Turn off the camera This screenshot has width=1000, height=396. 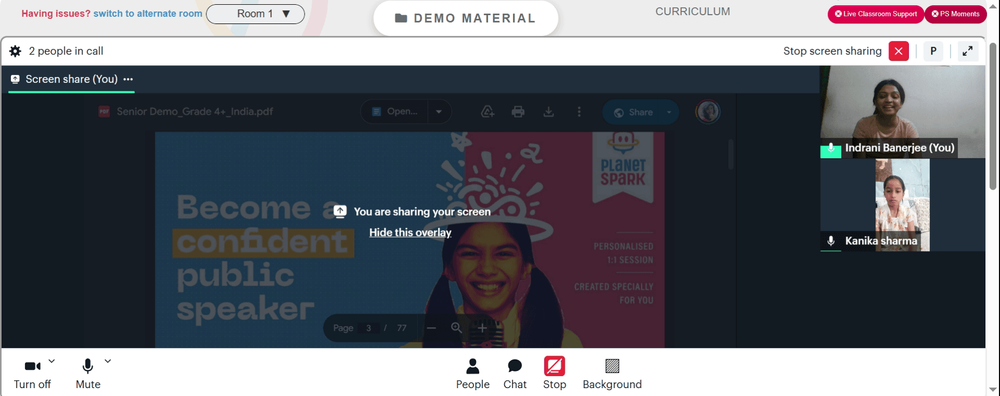pyautogui.click(x=32, y=374)
